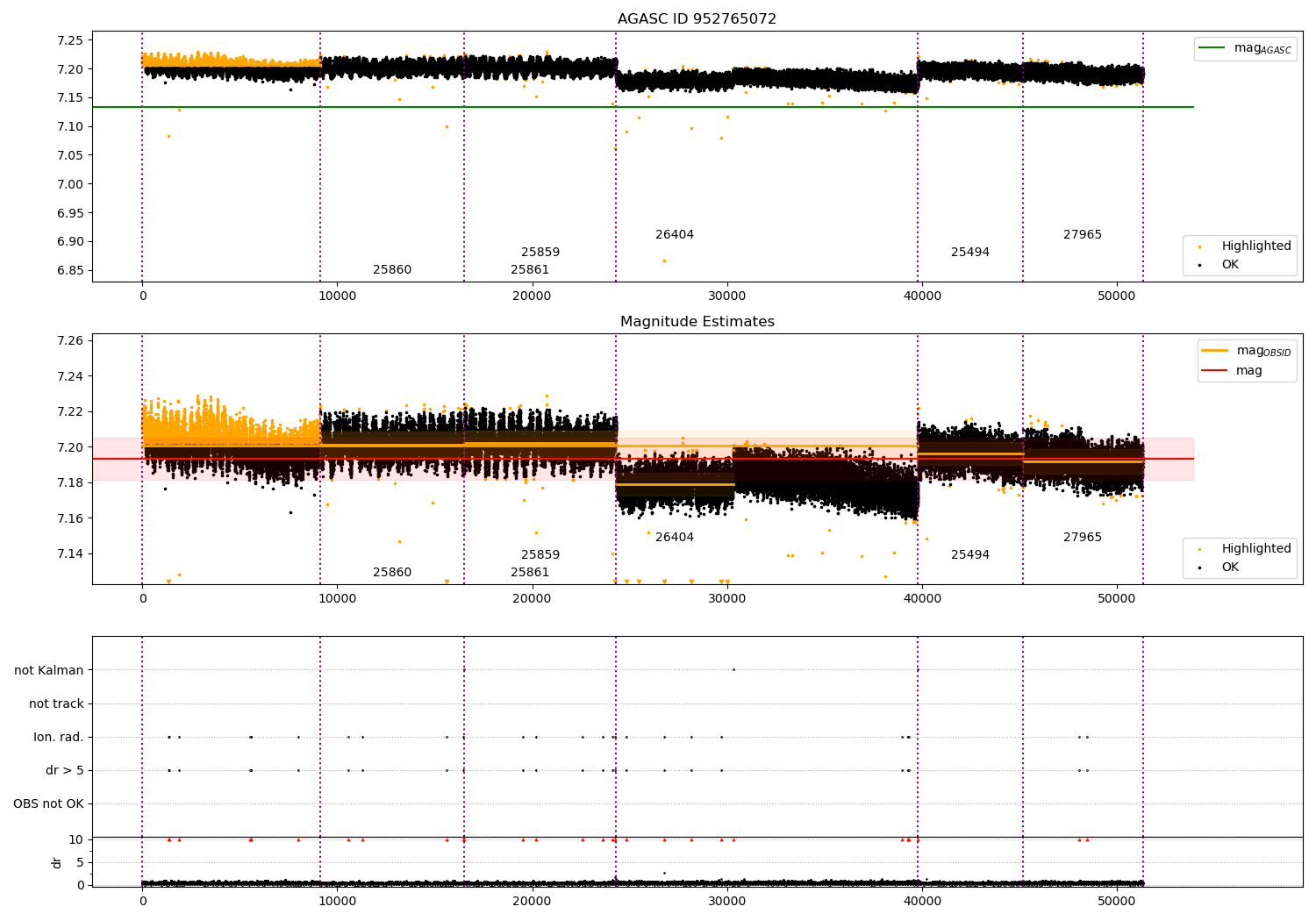Click the dr axis tick label 10
This screenshot has width=1316, height=921.
[x=77, y=839]
